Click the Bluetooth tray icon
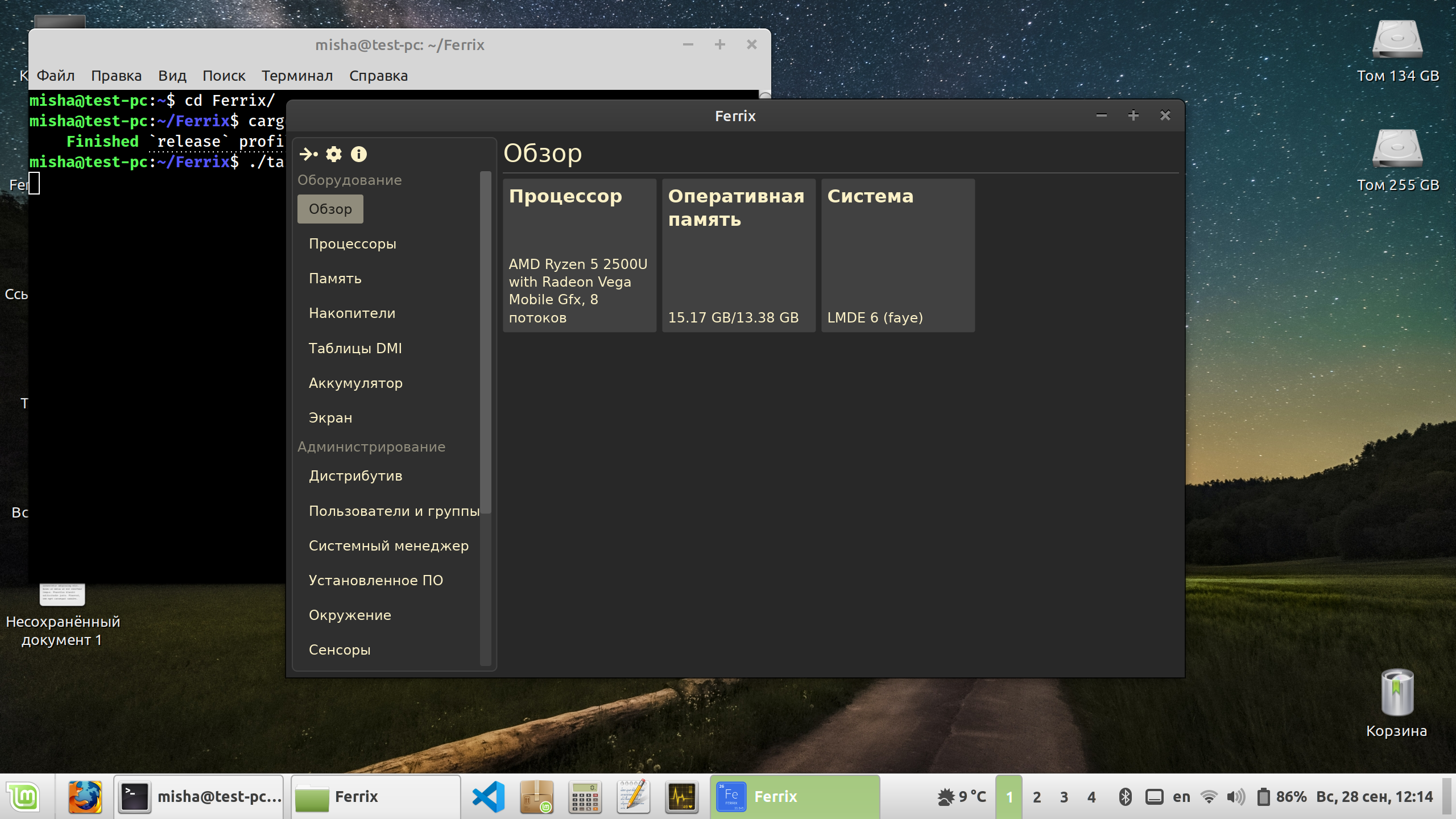1456x819 pixels. (1125, 797)
